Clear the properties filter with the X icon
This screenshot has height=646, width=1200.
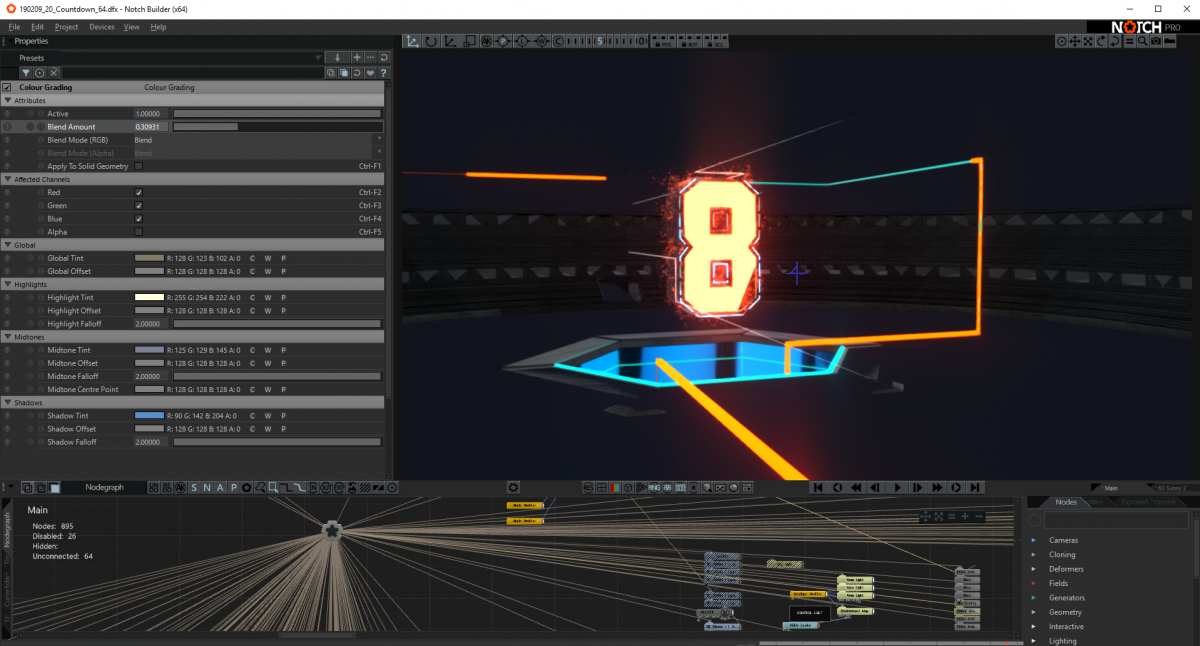(54, 73)
